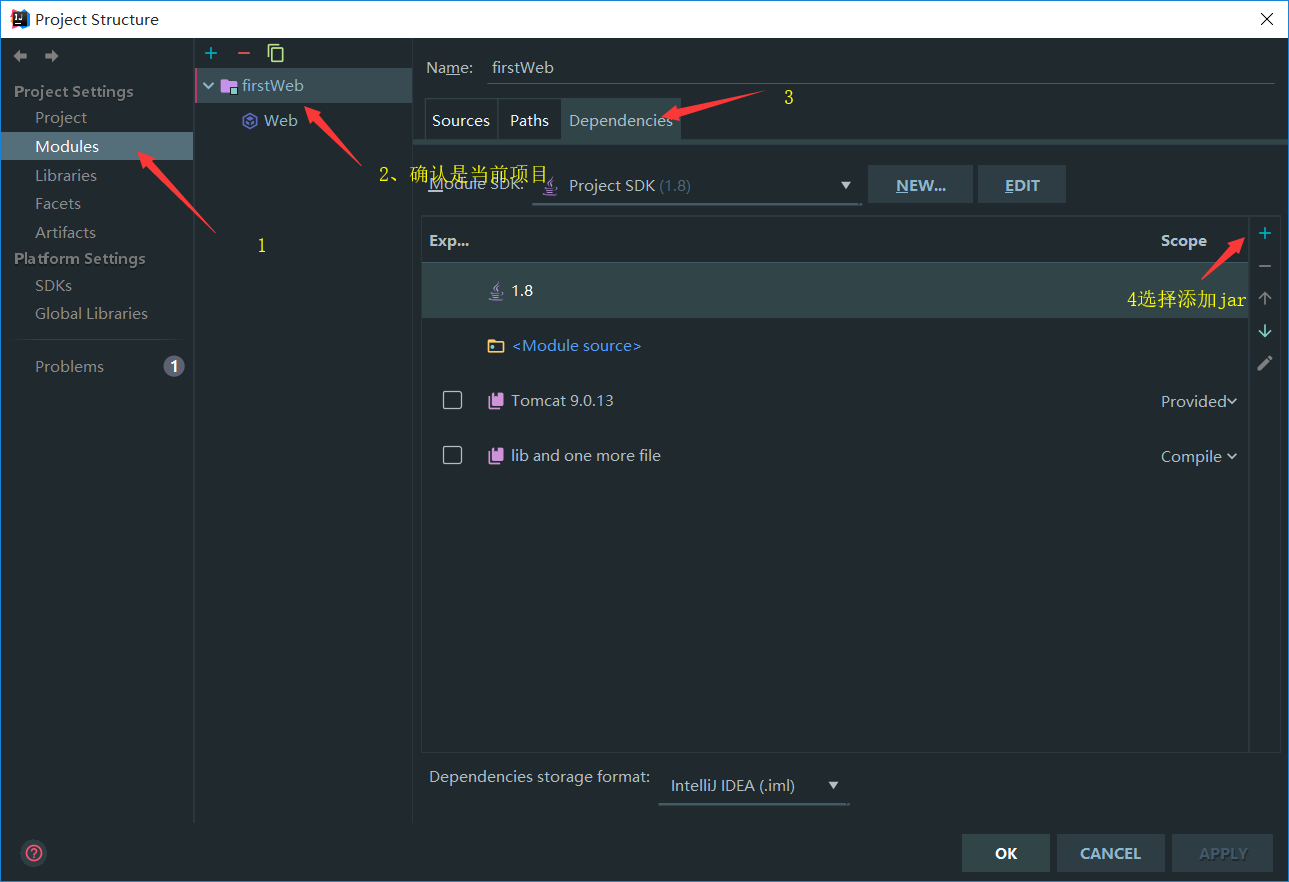Click the OK button
Image resolution: width=1289 pixels, height=882 pixels.
tap(1006, 853)
